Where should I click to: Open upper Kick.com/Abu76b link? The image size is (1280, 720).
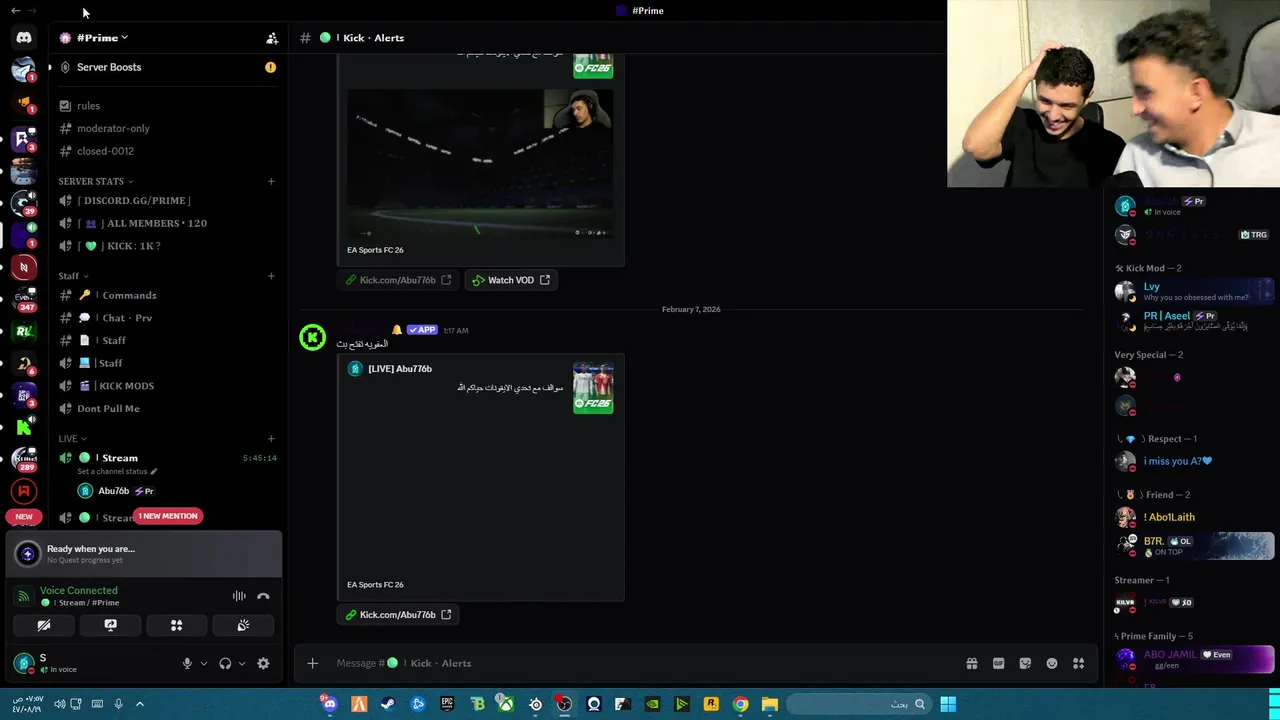coord(398,280)
